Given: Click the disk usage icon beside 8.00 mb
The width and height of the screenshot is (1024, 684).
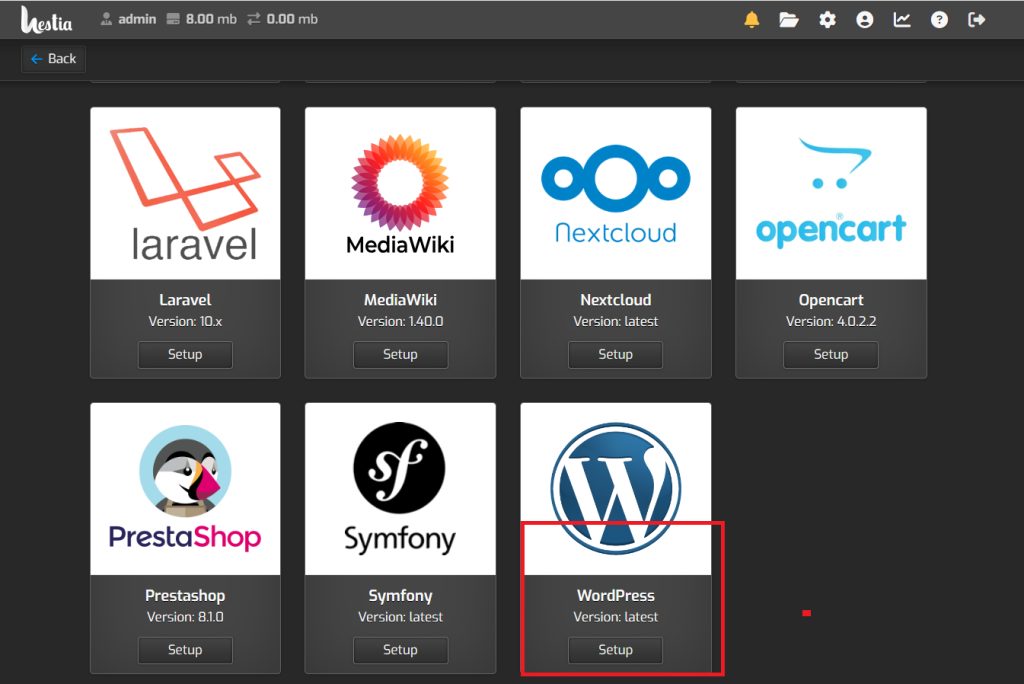Looking at the screenshot, I should click(x=172, y=19).
